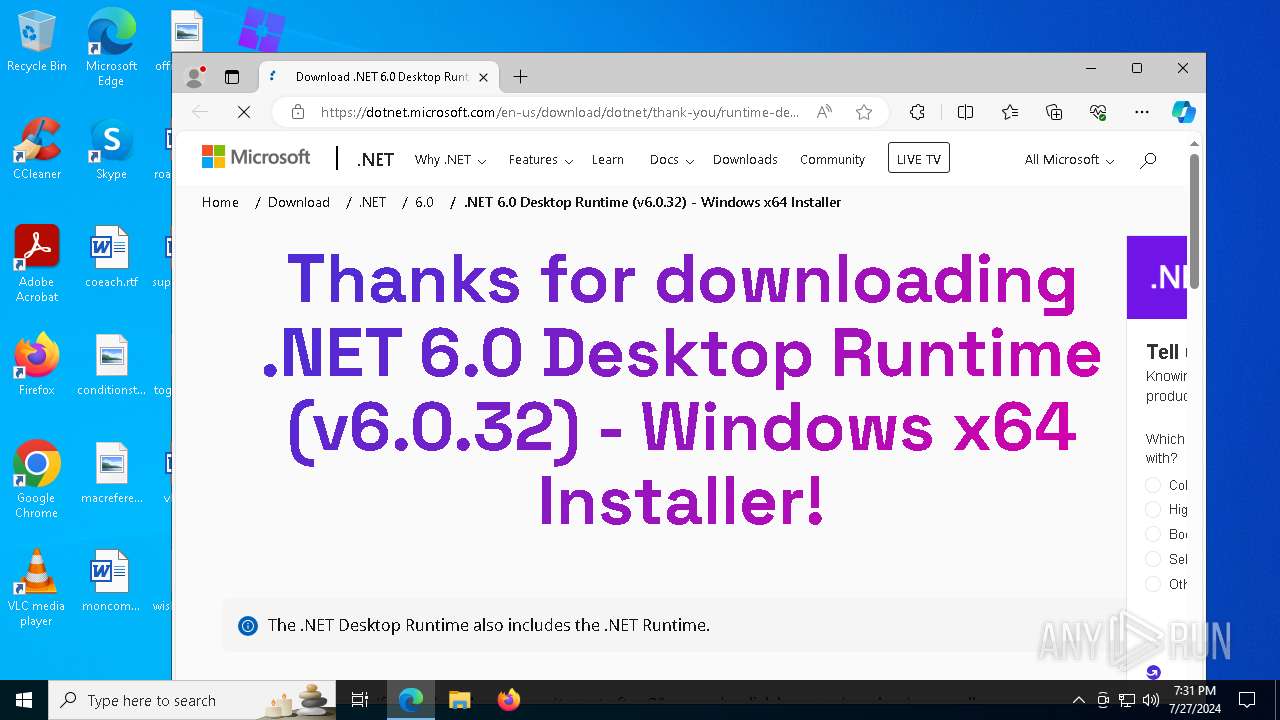Image resolution: width=1280 pixels, height=720 pixels.
Task: Expand the Why .NET dropdown
Action: pyautogui.click(x=450, y=160)
